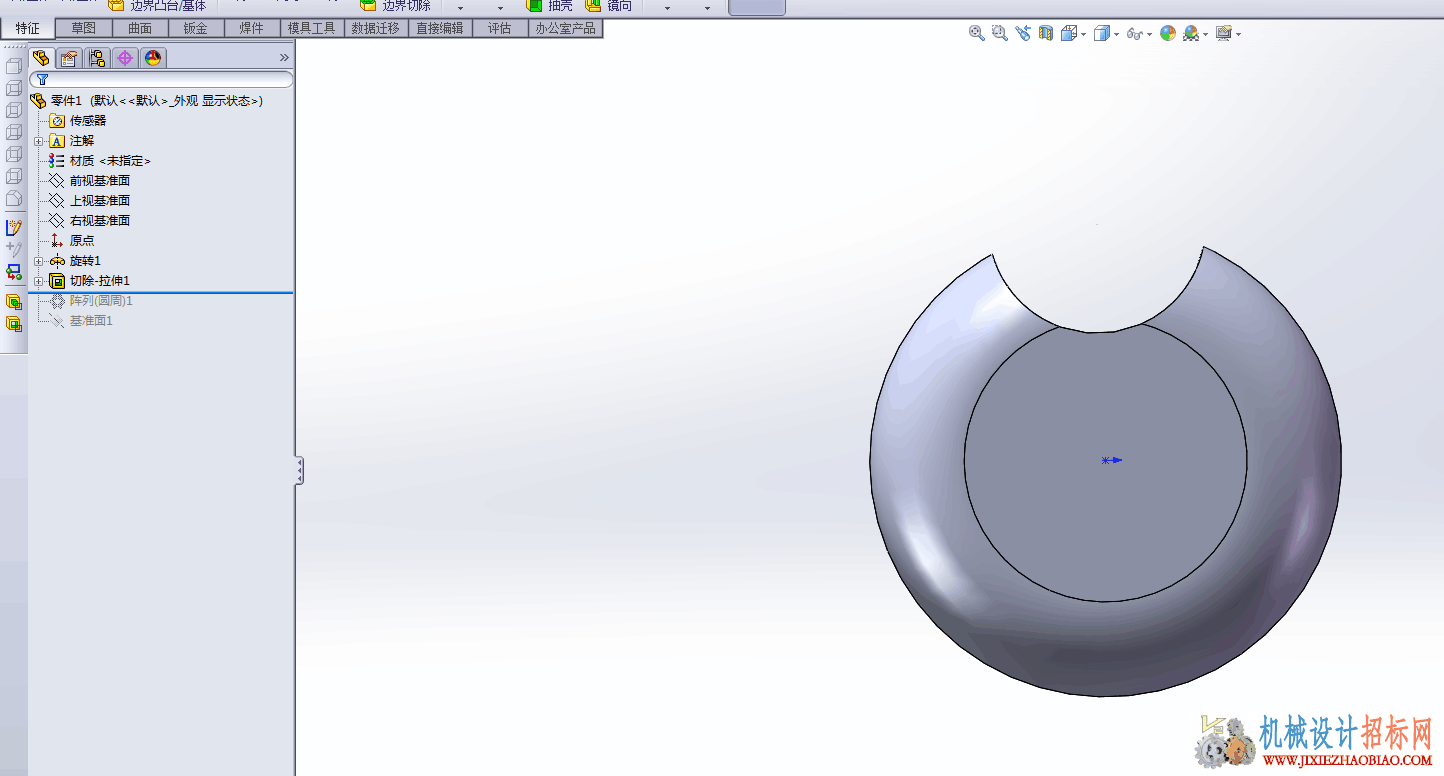Expand the 切除-拉伸1 feature node
This screenshot has height=776, width=1444.
(x=39, y=281)
